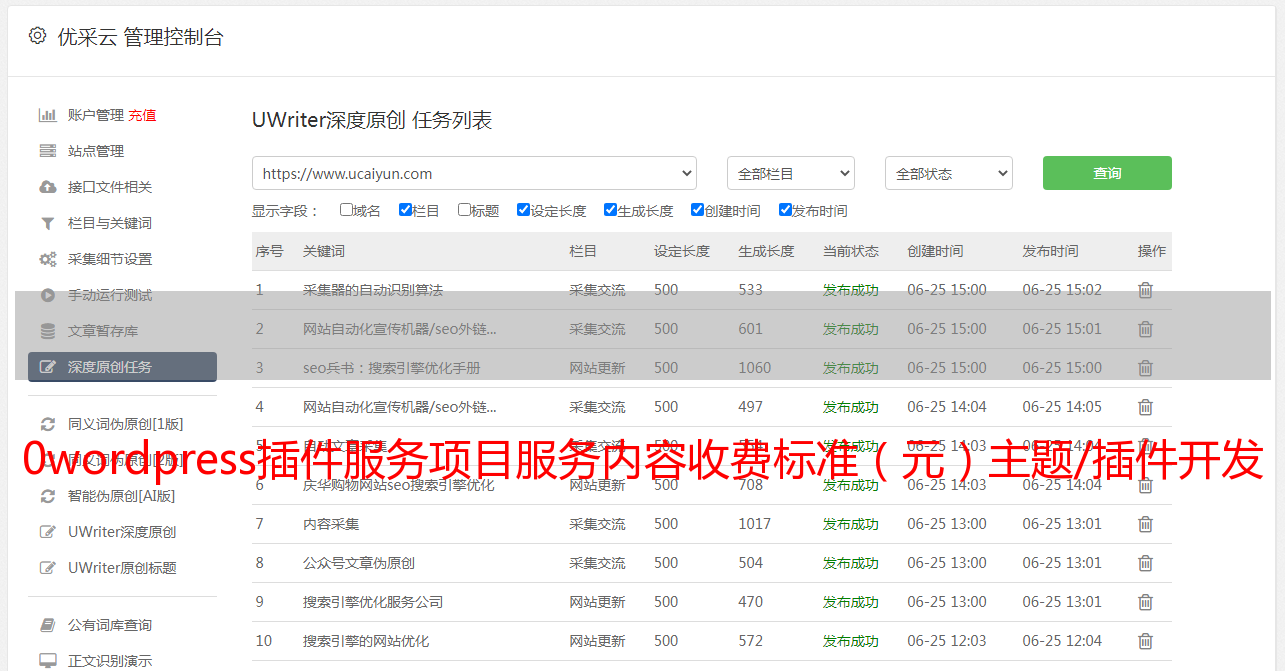The width and height of the screenshot is (1285, 671).
Task: Click the 内容采集 keyword in row 7
Action: (331, 524)
